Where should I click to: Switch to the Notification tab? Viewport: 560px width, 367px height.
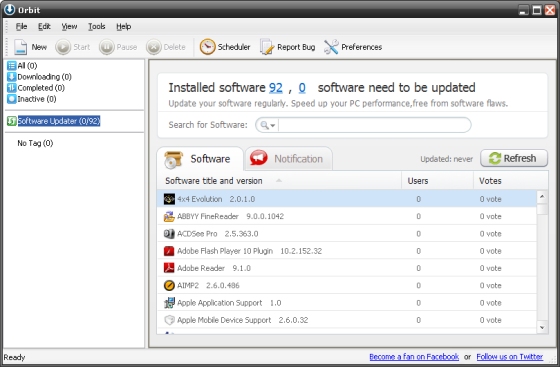click(289, 159)
